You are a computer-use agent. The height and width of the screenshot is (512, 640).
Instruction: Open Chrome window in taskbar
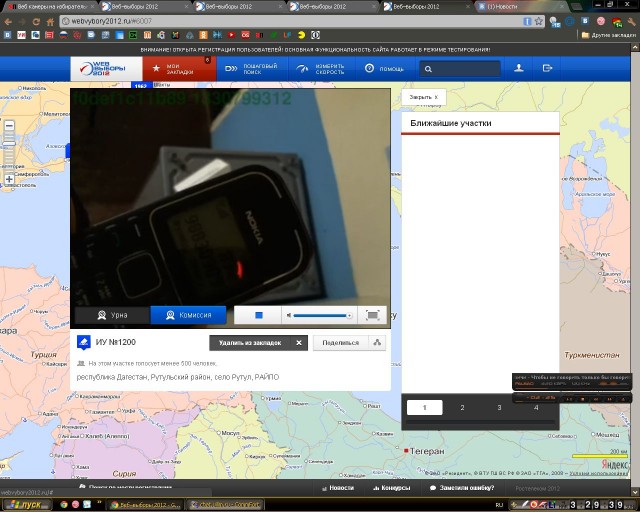click(145, 505)
